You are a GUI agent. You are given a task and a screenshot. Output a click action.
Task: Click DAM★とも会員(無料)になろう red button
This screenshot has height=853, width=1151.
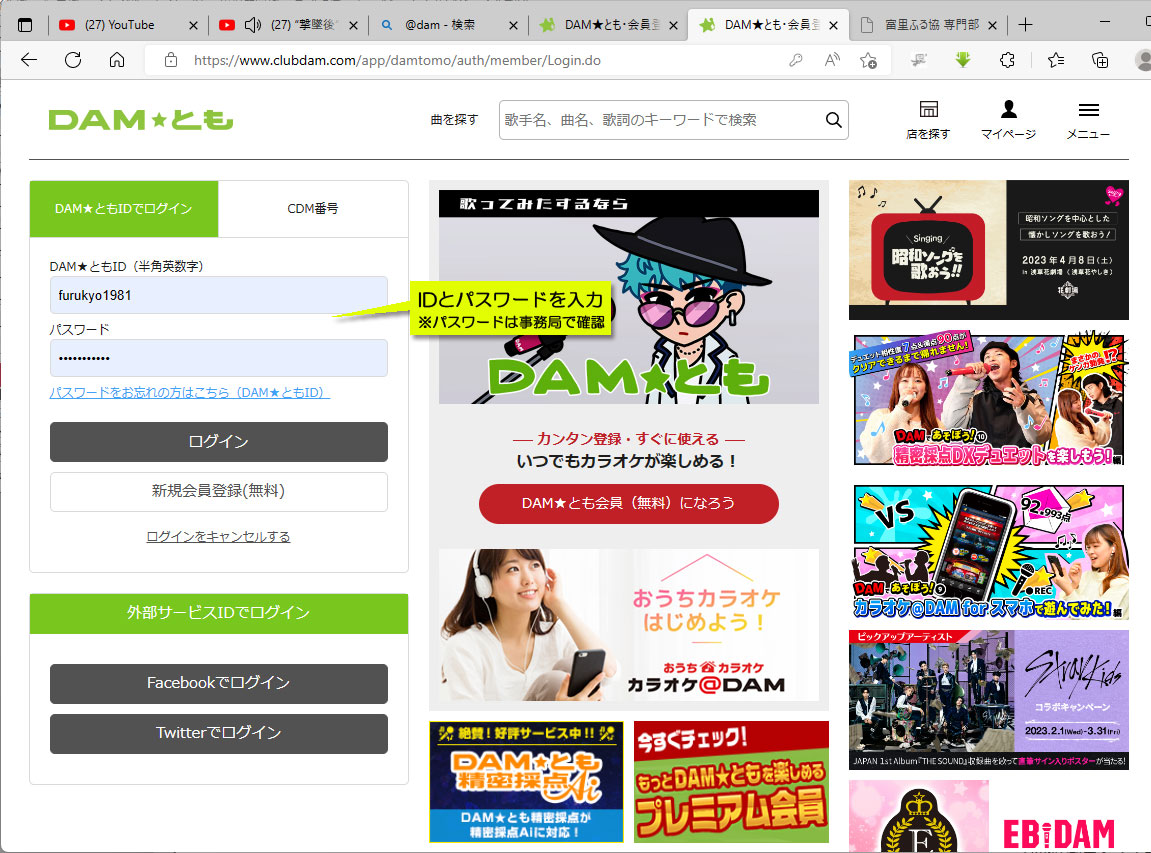pyautogui.click(x=628, y=504)
